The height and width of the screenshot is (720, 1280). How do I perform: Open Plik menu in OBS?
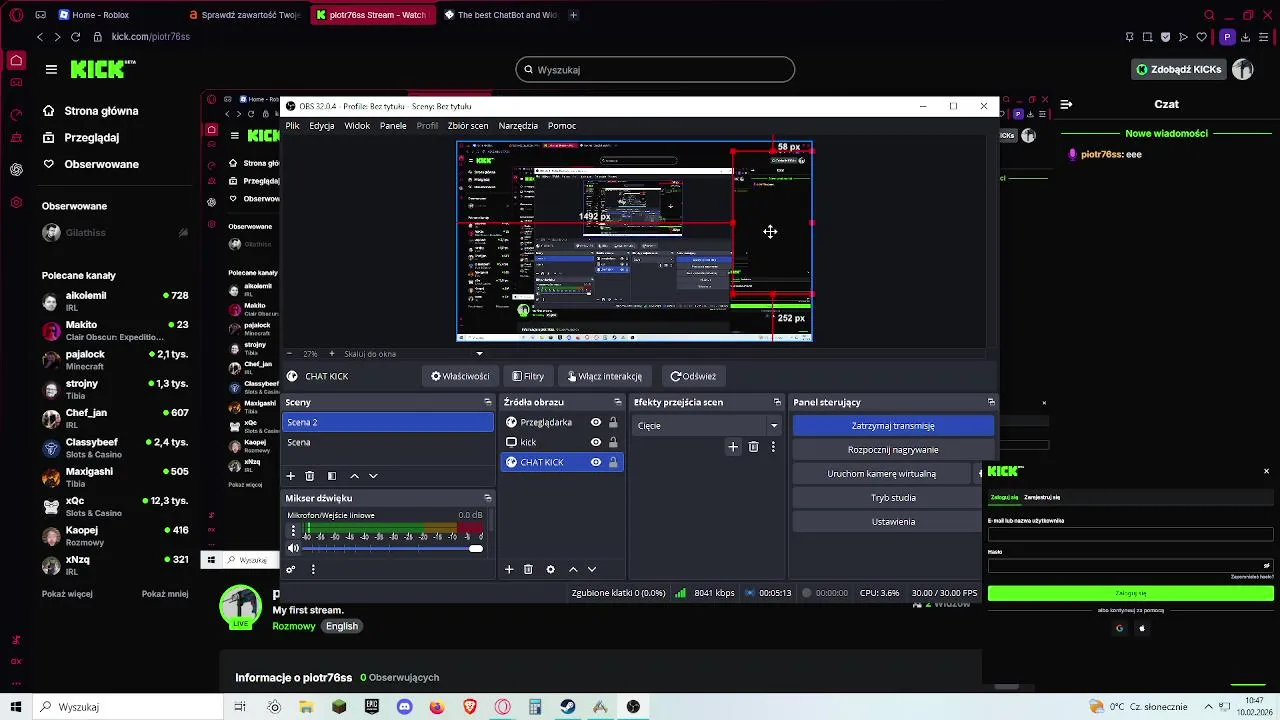292,126
